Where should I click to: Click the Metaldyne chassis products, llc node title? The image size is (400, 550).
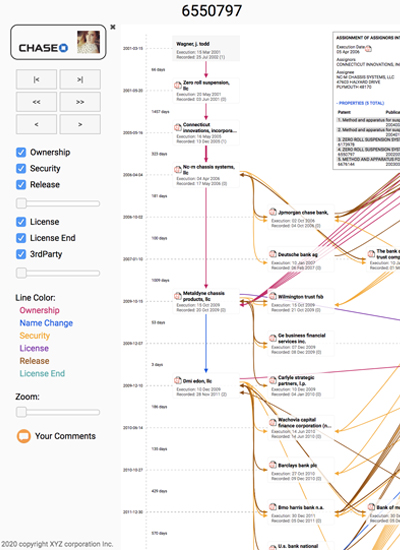pyautogui.click(x=204, y=296)
